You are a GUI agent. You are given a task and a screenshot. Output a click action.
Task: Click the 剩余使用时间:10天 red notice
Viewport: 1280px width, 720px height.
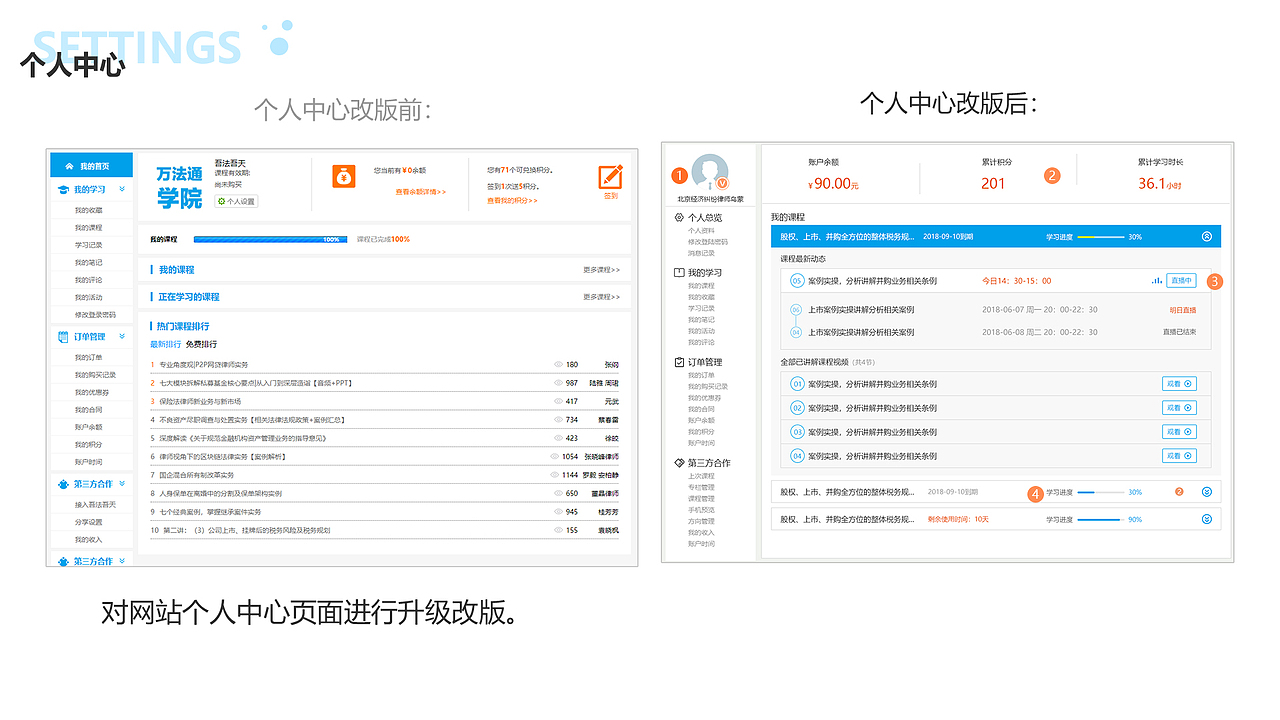click(x=958, y=519)
